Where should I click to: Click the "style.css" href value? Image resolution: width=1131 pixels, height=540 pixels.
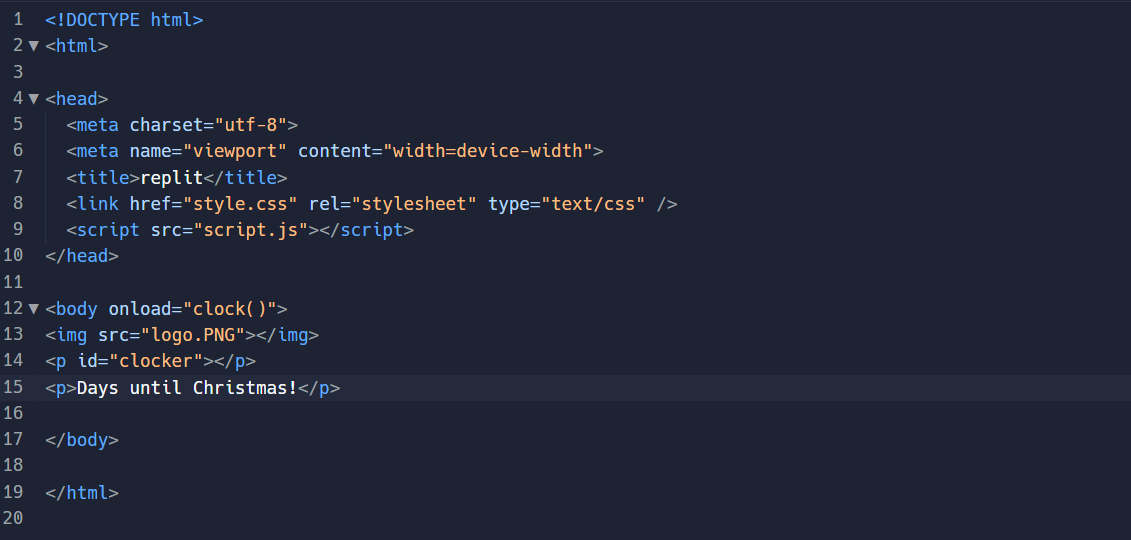point(245,203)
